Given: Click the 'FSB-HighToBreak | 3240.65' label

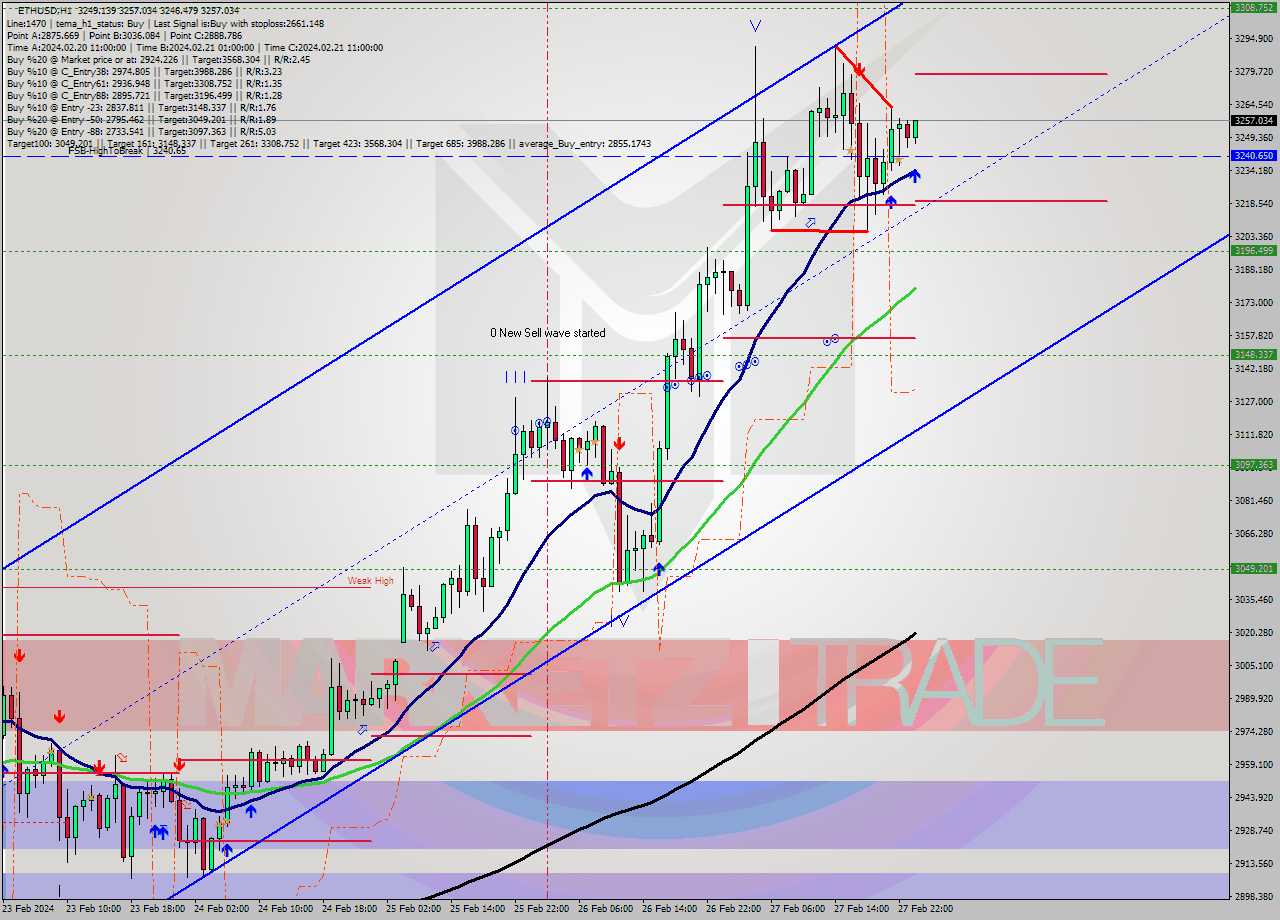Looking at the screenshot, I should pyautogui.click(x=127, y=151).
